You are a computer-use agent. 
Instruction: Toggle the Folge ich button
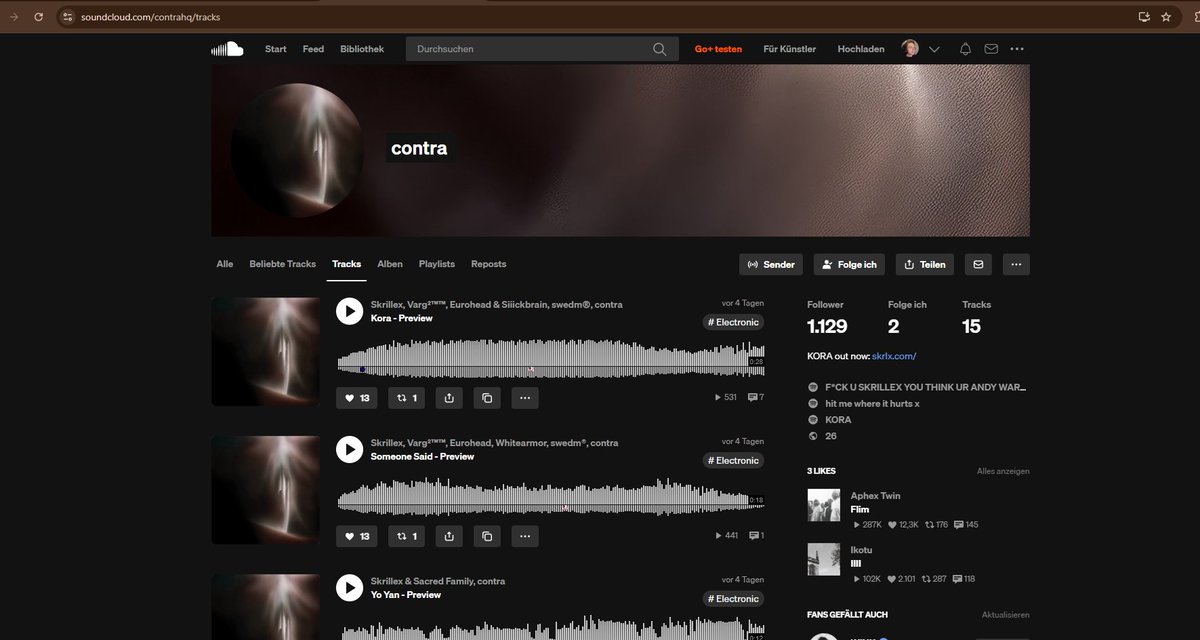pyautogui.click(x=850, y=264)
